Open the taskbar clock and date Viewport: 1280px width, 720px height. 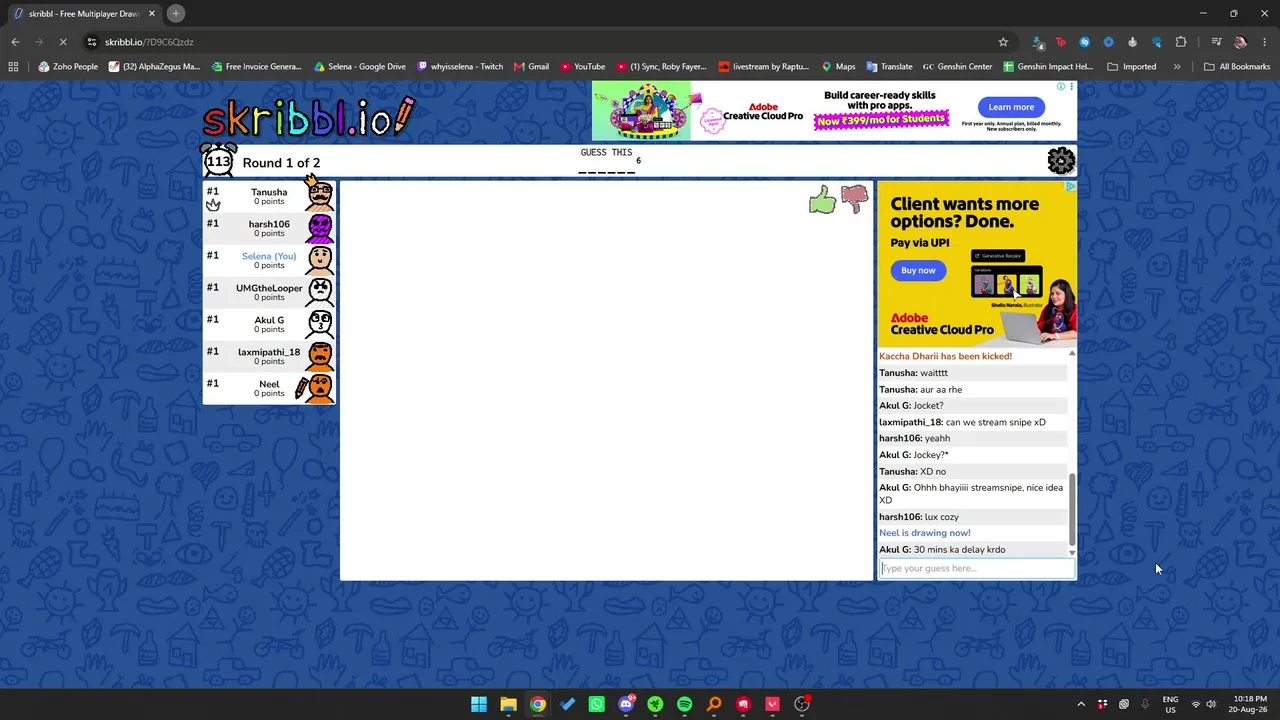(1250, 704)
